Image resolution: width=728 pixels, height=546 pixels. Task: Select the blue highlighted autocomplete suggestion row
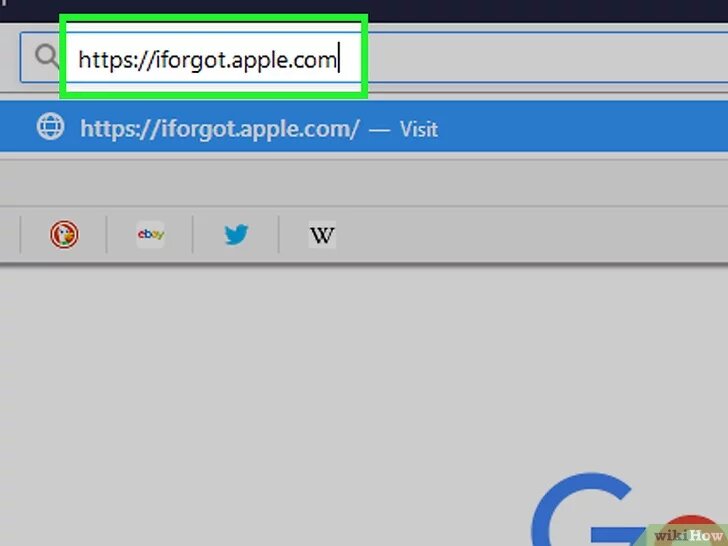(364, 126)
